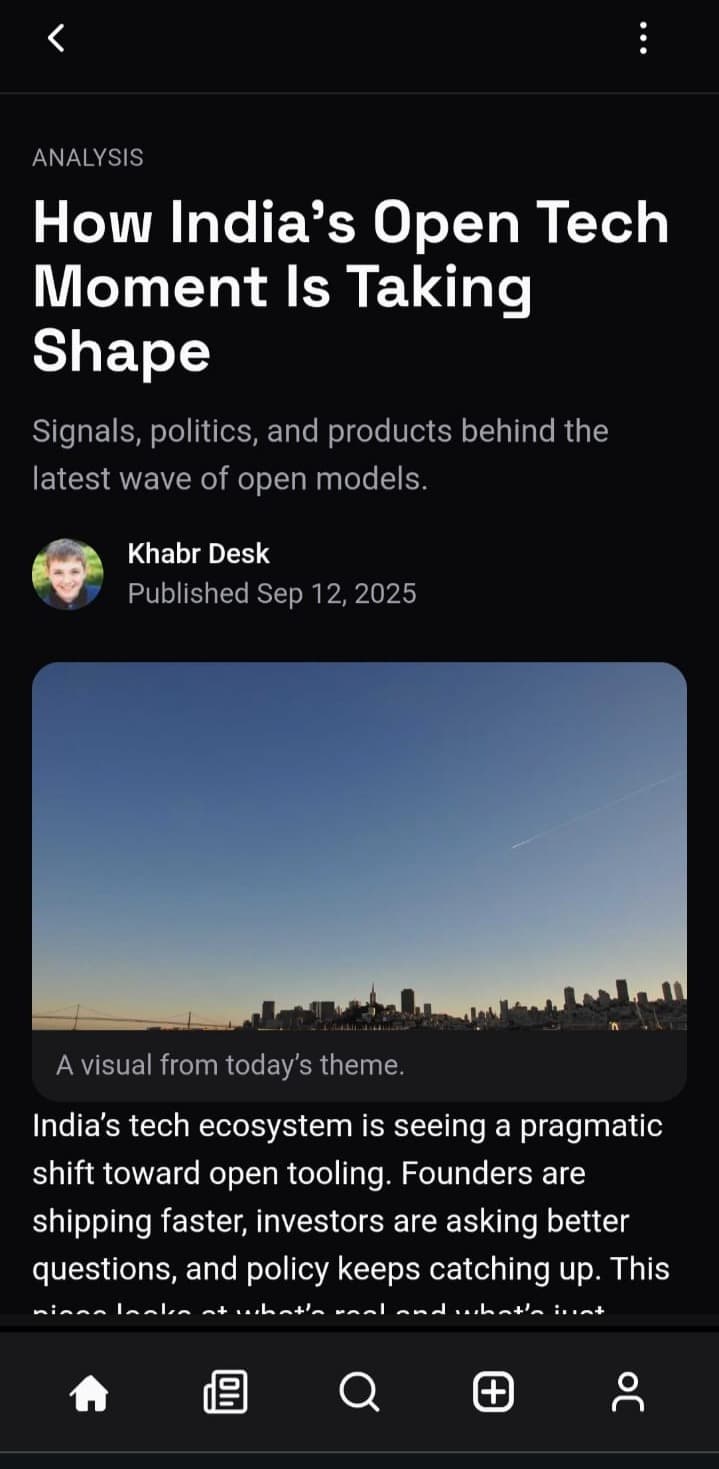Screen dimensions: 719x1469
Task: Go back using the top-left arrow
Action: pyautogui.click(x=56, y=38)
